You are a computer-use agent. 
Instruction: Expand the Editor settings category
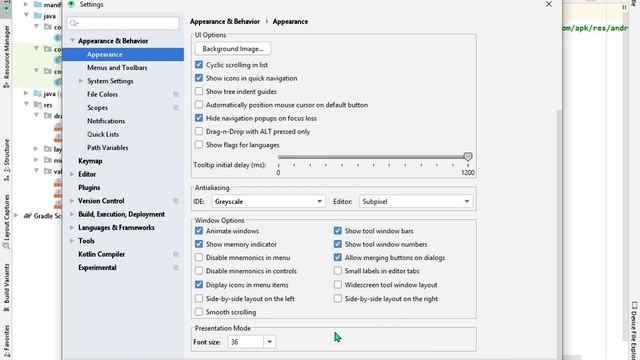coord(72,174)
